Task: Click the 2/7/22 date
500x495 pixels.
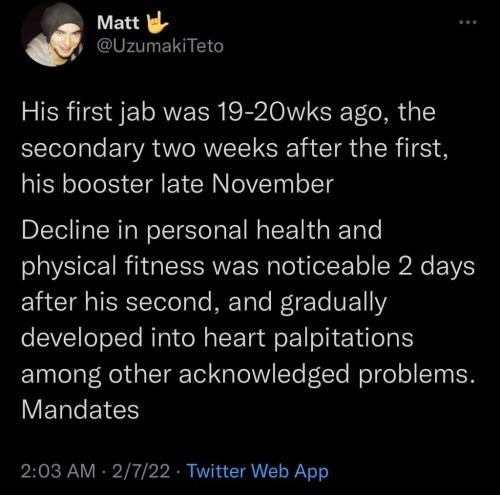Action: (x=141, y=471)
